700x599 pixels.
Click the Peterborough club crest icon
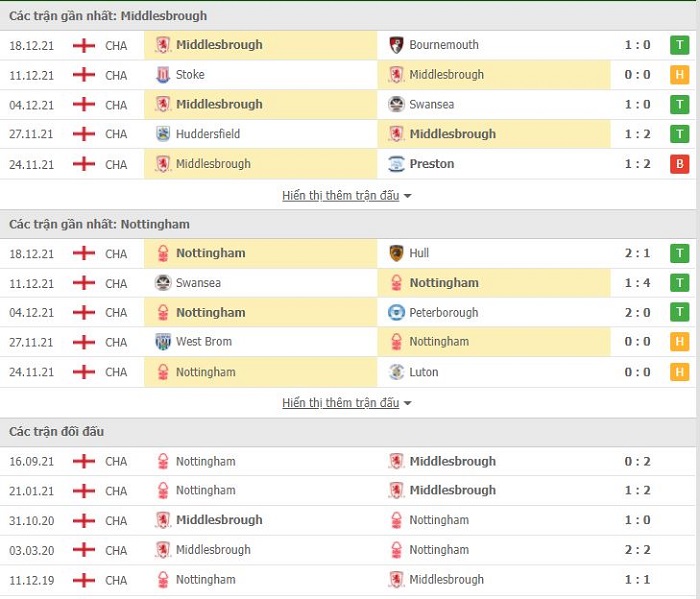(396, 312)
